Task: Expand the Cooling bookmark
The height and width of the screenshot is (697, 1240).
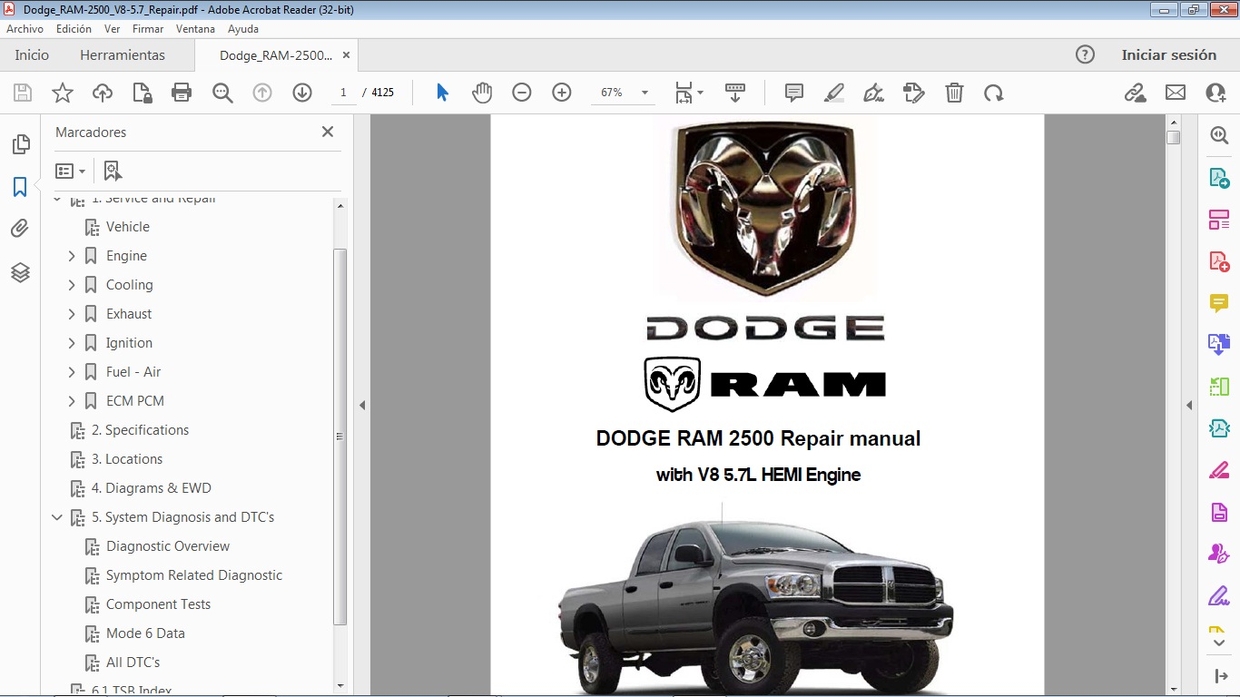Action: [71, 284]
